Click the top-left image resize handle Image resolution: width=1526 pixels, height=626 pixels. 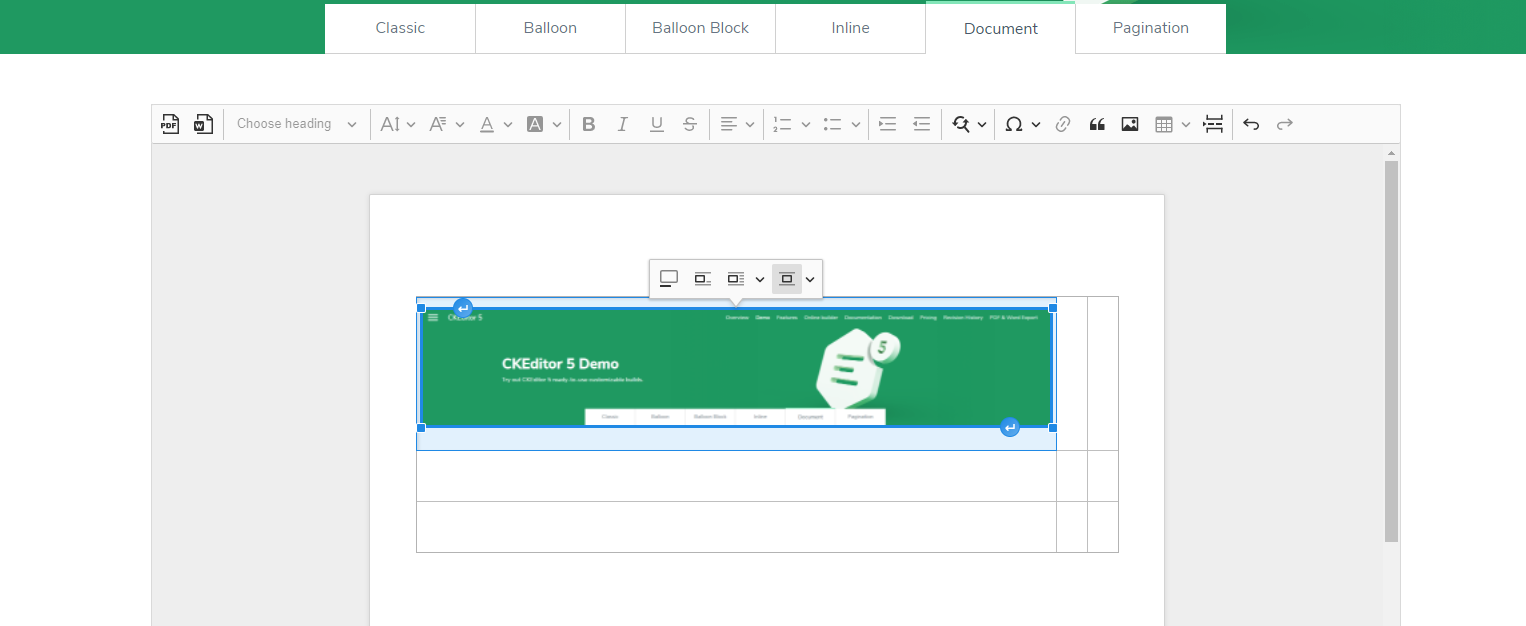(x=421, y=308)
